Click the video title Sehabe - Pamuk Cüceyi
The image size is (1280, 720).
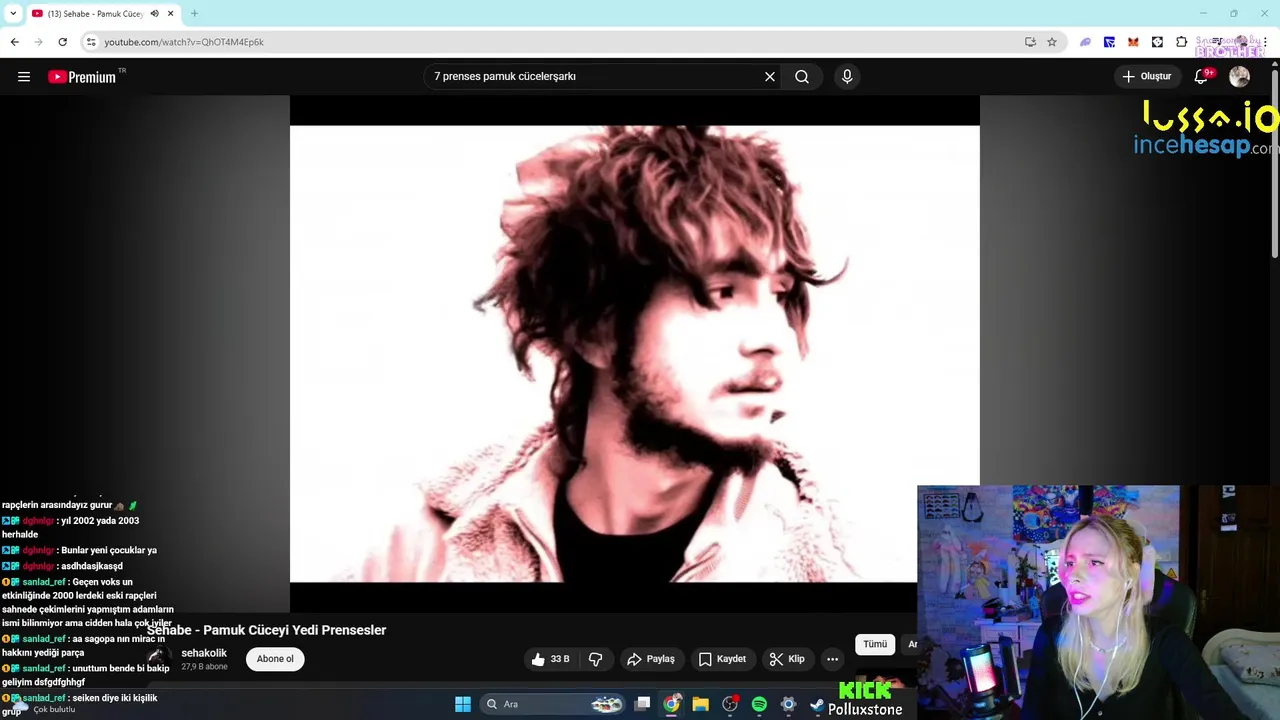pos(266,630)
